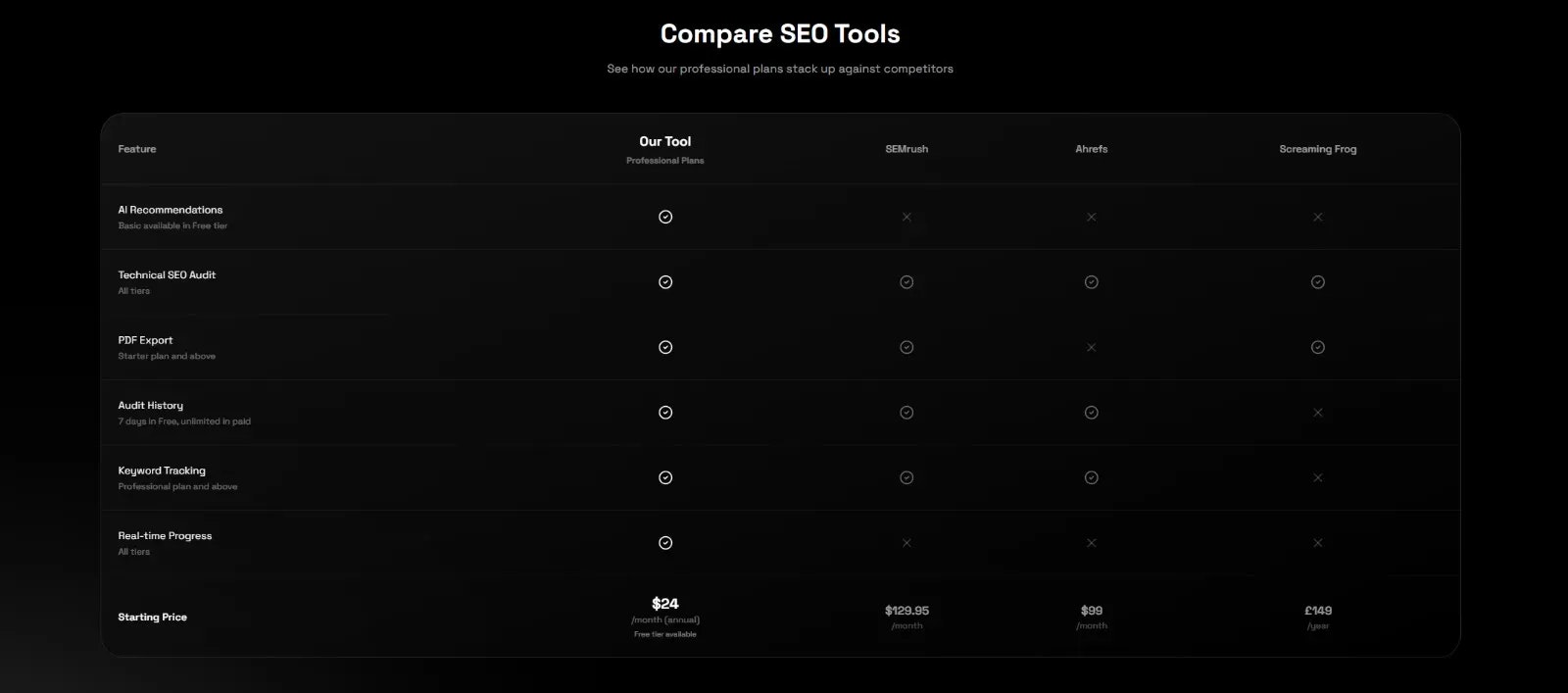Click Our Tool checkmark for Real-time Progress
The width and height of the screenshot is (1568, 693).
[665, 543]
